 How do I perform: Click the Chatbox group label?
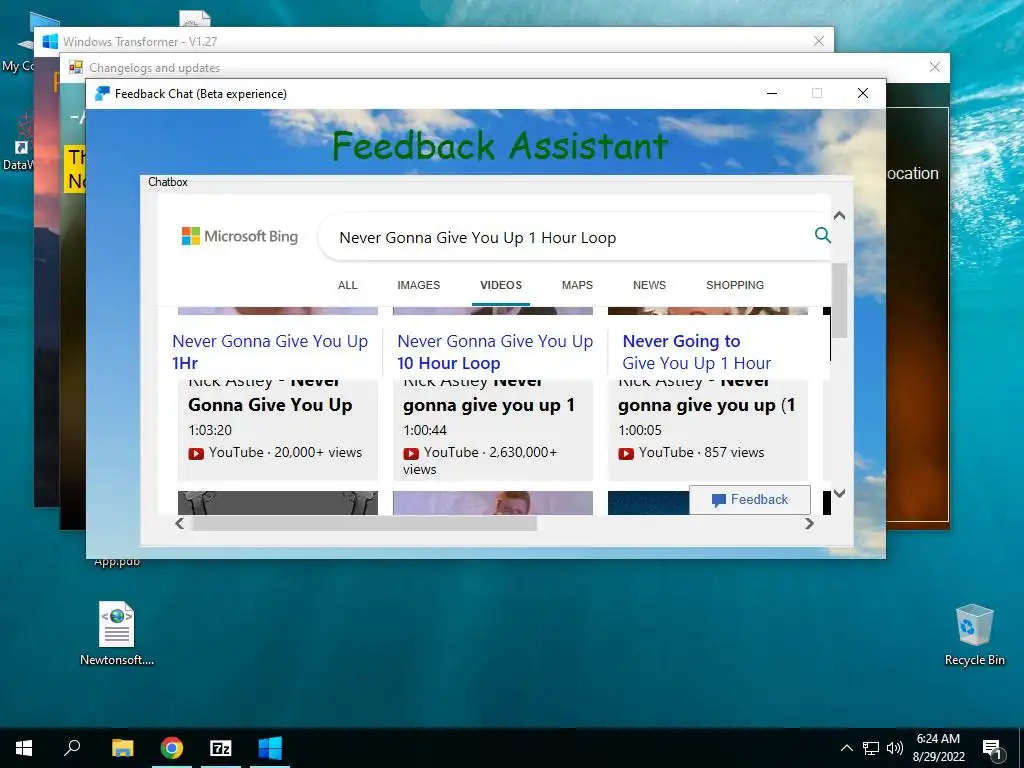click(168, 182)
